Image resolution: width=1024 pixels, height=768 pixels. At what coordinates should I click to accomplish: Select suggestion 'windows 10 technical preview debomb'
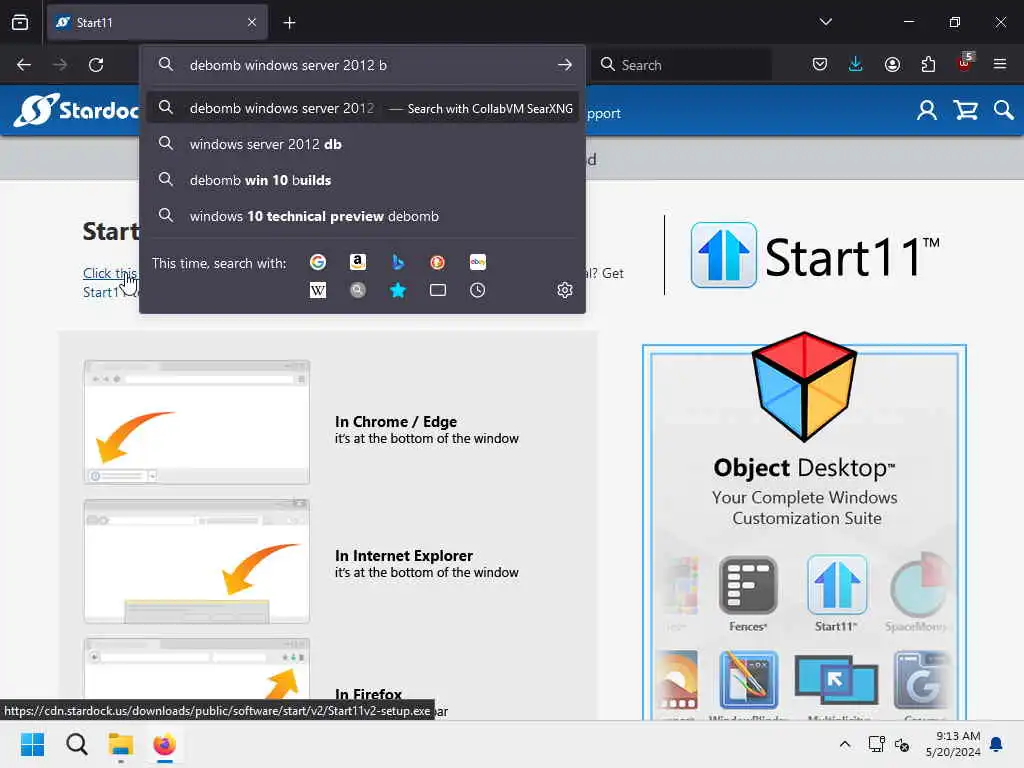(362, 216)
